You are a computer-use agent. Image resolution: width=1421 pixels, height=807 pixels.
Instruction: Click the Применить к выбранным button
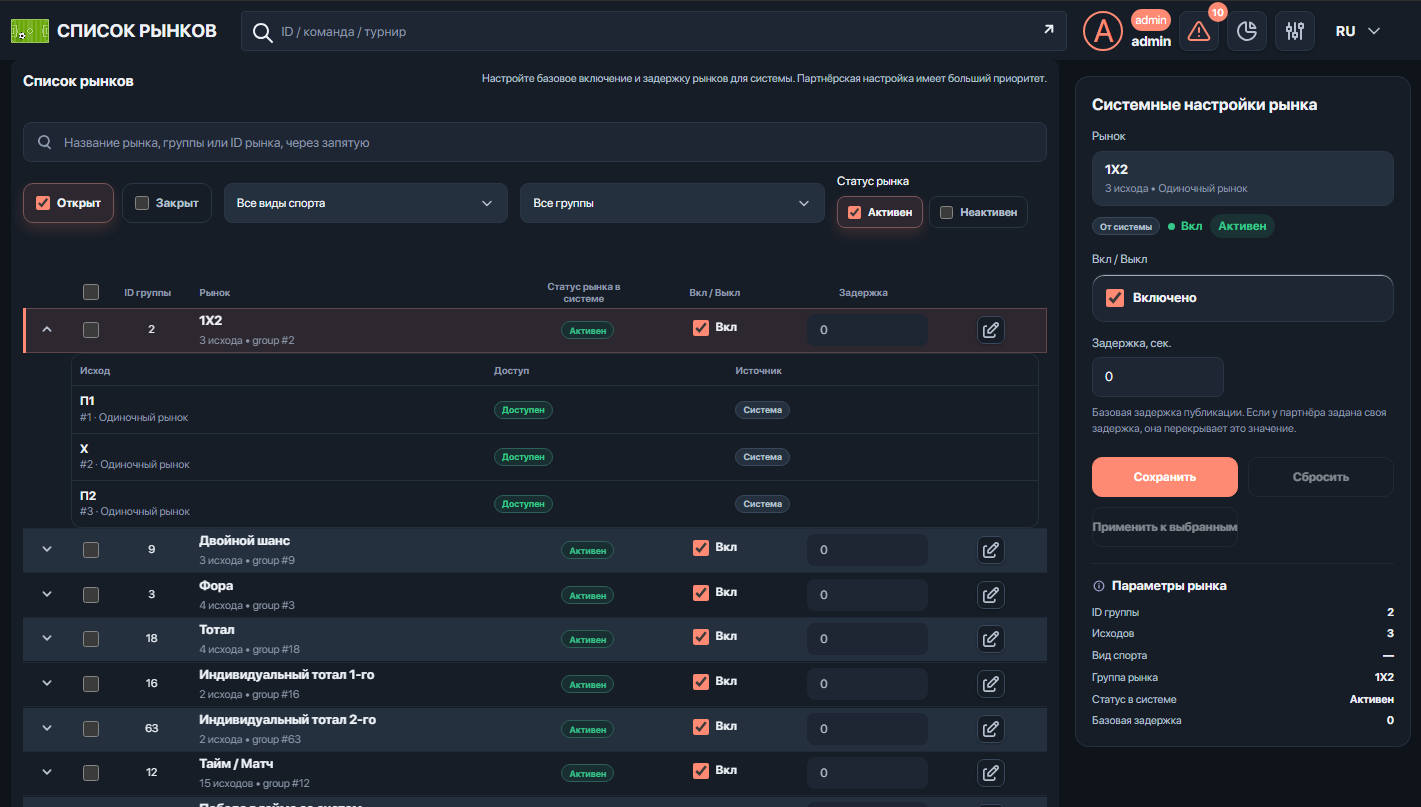coord(1165,527)
